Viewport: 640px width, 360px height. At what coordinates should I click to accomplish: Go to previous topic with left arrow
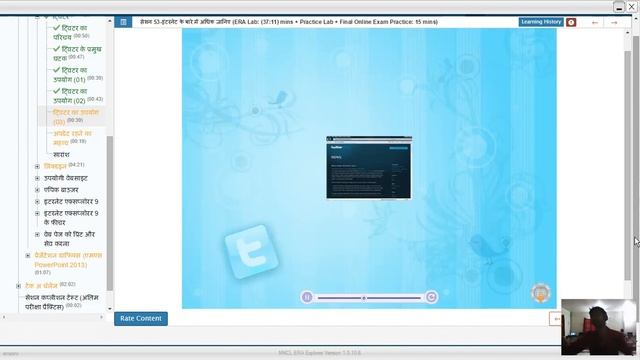tap(595, 23)
